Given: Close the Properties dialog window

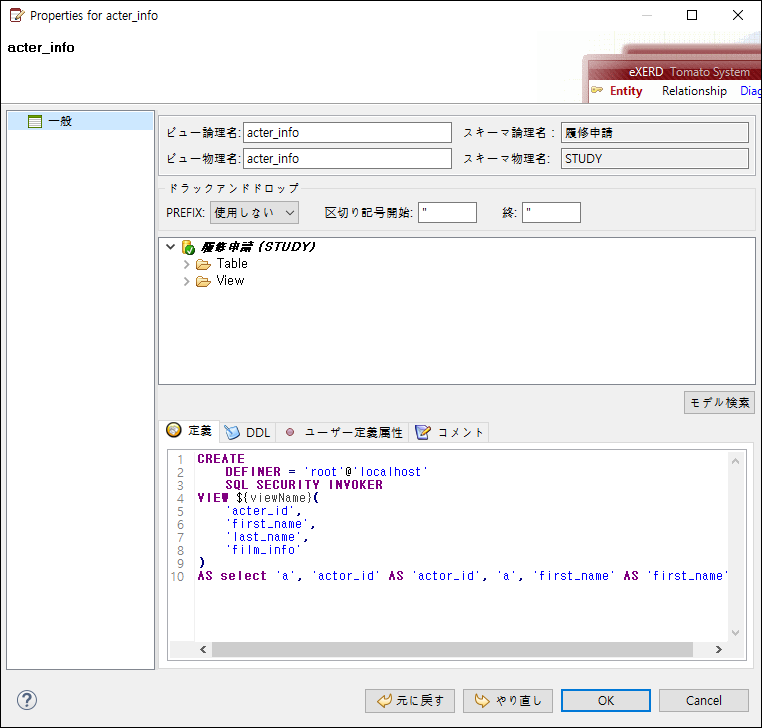Looking at the screenshot, I should [x=738, y=15].
